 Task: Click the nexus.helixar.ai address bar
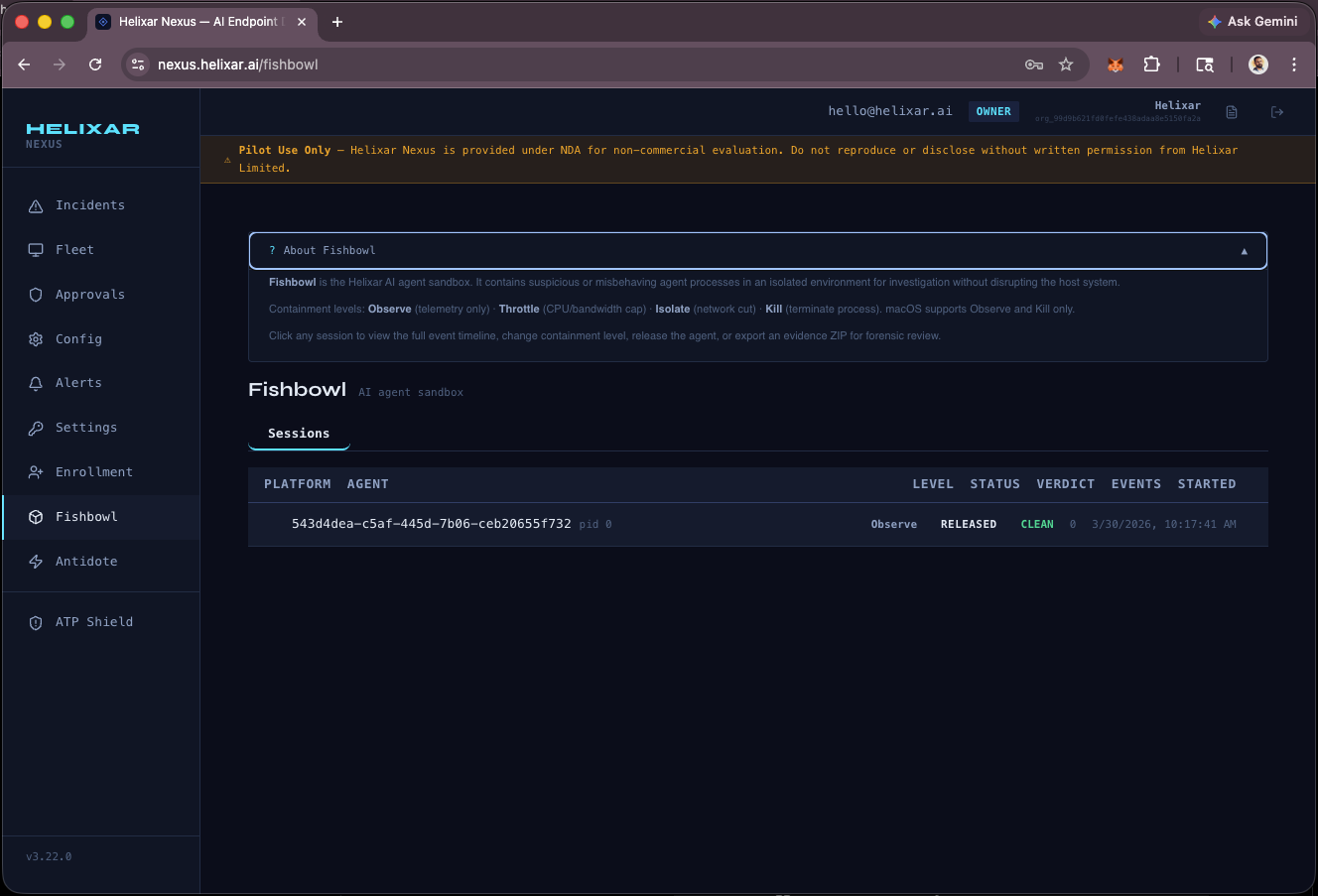click(x=576, y=64)
